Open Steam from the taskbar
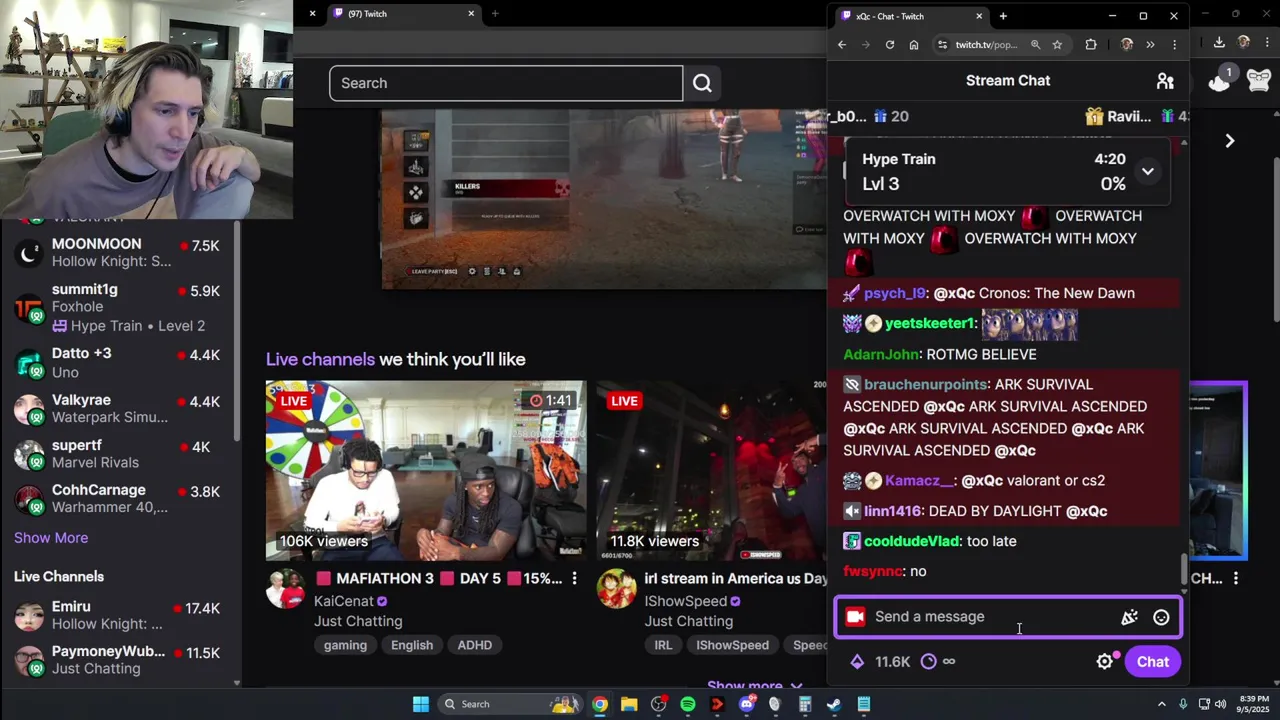1280x720 pixels. (834, 704)
